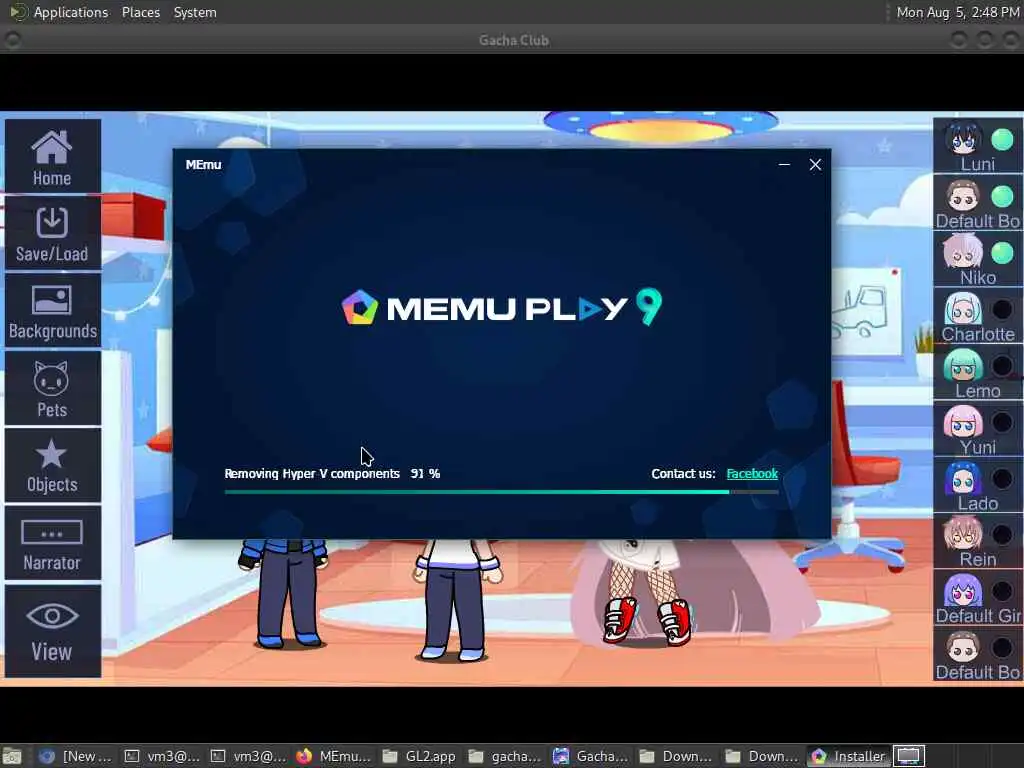Select the Lado character avatar
Viewport: 1024px width, 768px height.
click(963, 479)
